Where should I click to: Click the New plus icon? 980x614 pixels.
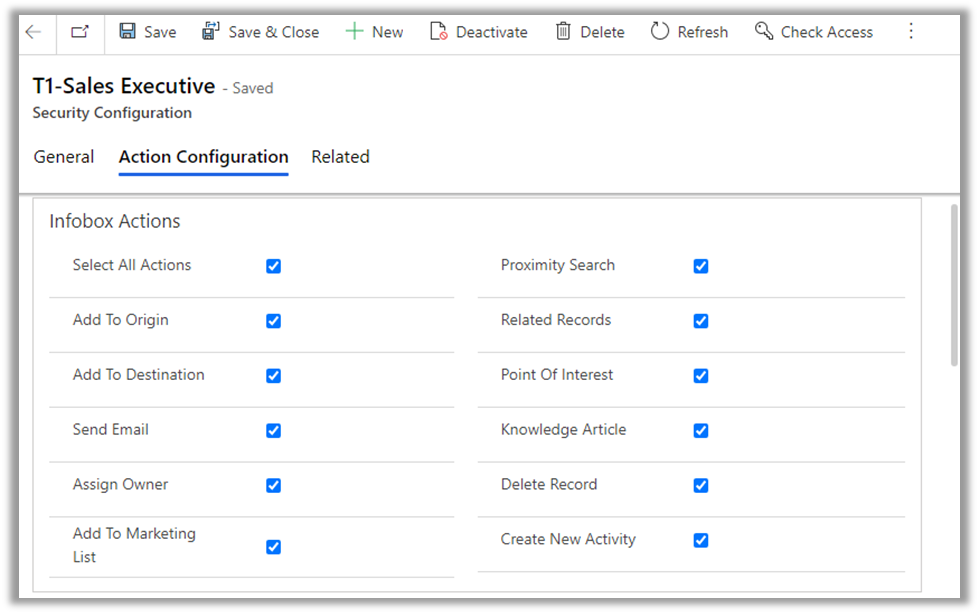point(354,32)
